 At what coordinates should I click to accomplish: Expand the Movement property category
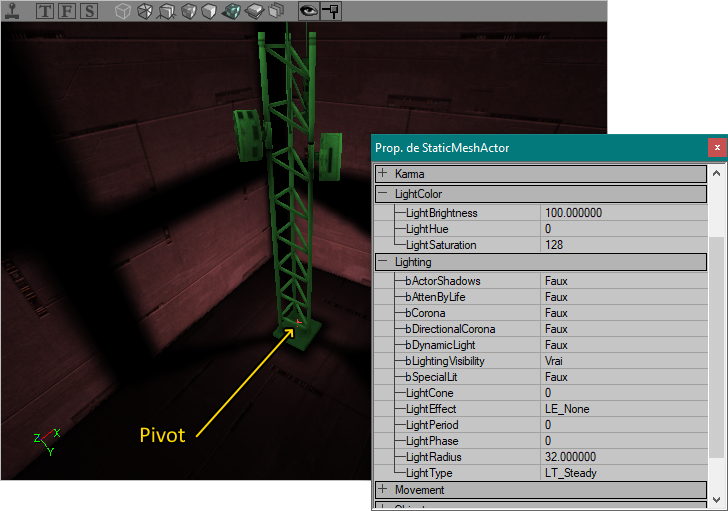coord(383,490)
